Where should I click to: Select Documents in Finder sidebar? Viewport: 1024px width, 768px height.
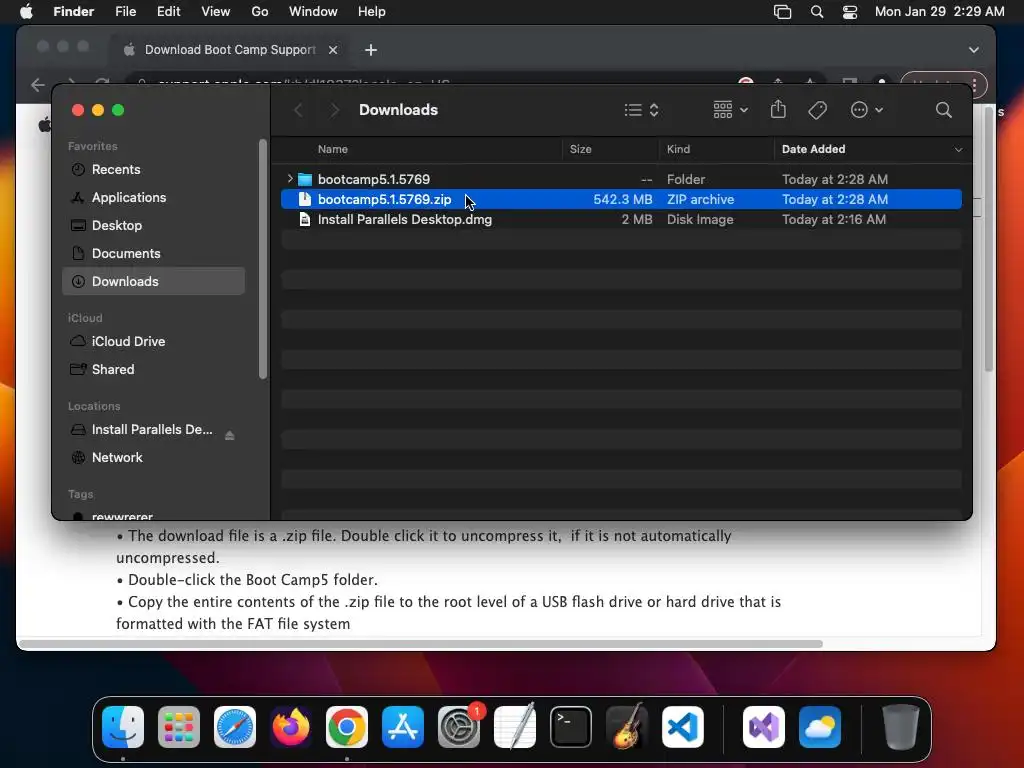153,253
